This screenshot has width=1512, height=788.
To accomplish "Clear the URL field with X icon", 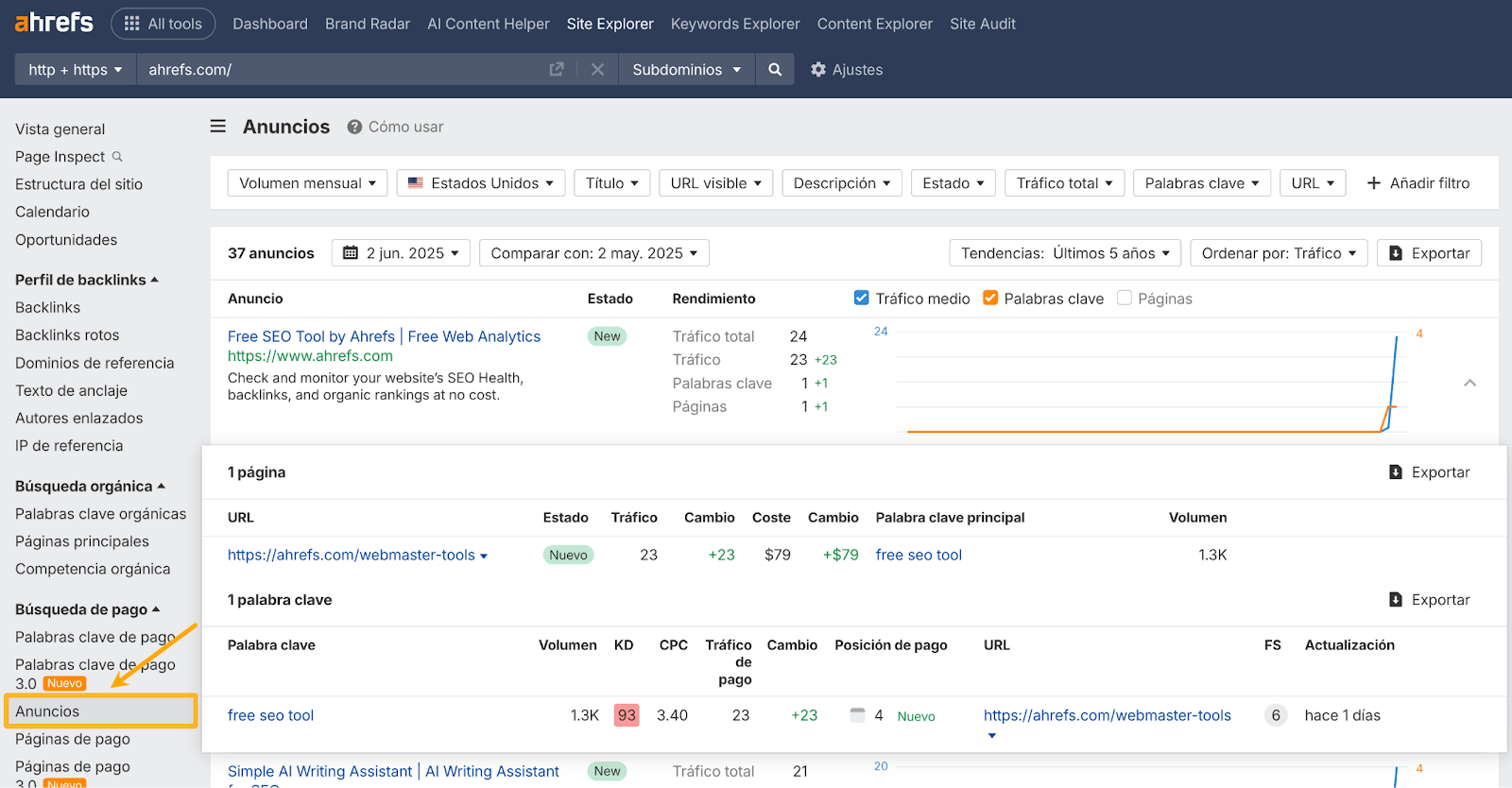I will pyautogui.click(x=597, y=69).
